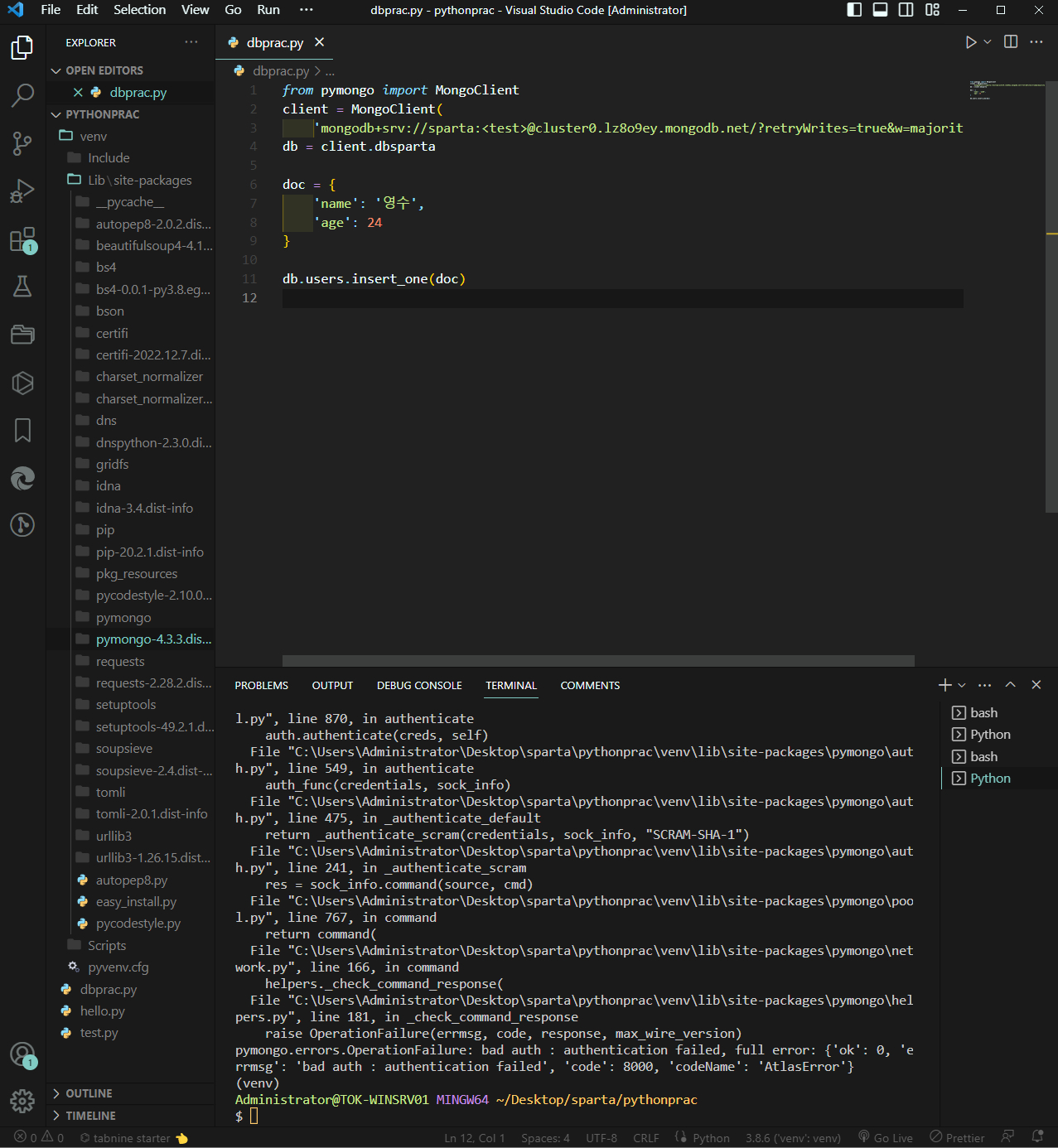Open the Source Control view
Image resolution: width=1058 pixels, height=1148 pixels.
pyautogui.click(x=22, y=144)
